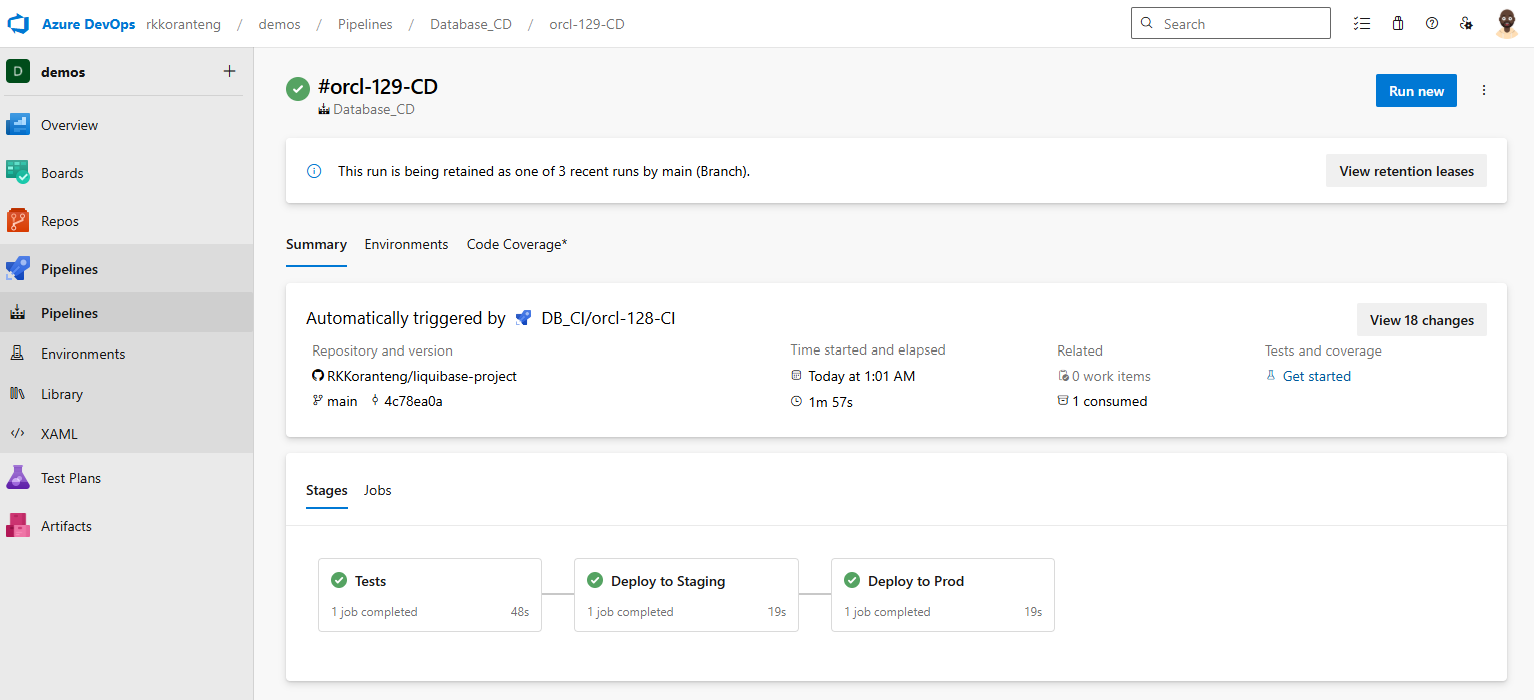The width and height of the screenshot is (1534, 700).
Task: Click the Library books icon
Action: point(18,394)
